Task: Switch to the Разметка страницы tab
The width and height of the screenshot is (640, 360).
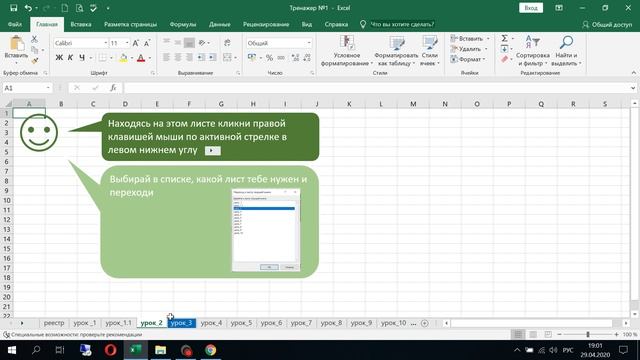Action: (130, 24)
